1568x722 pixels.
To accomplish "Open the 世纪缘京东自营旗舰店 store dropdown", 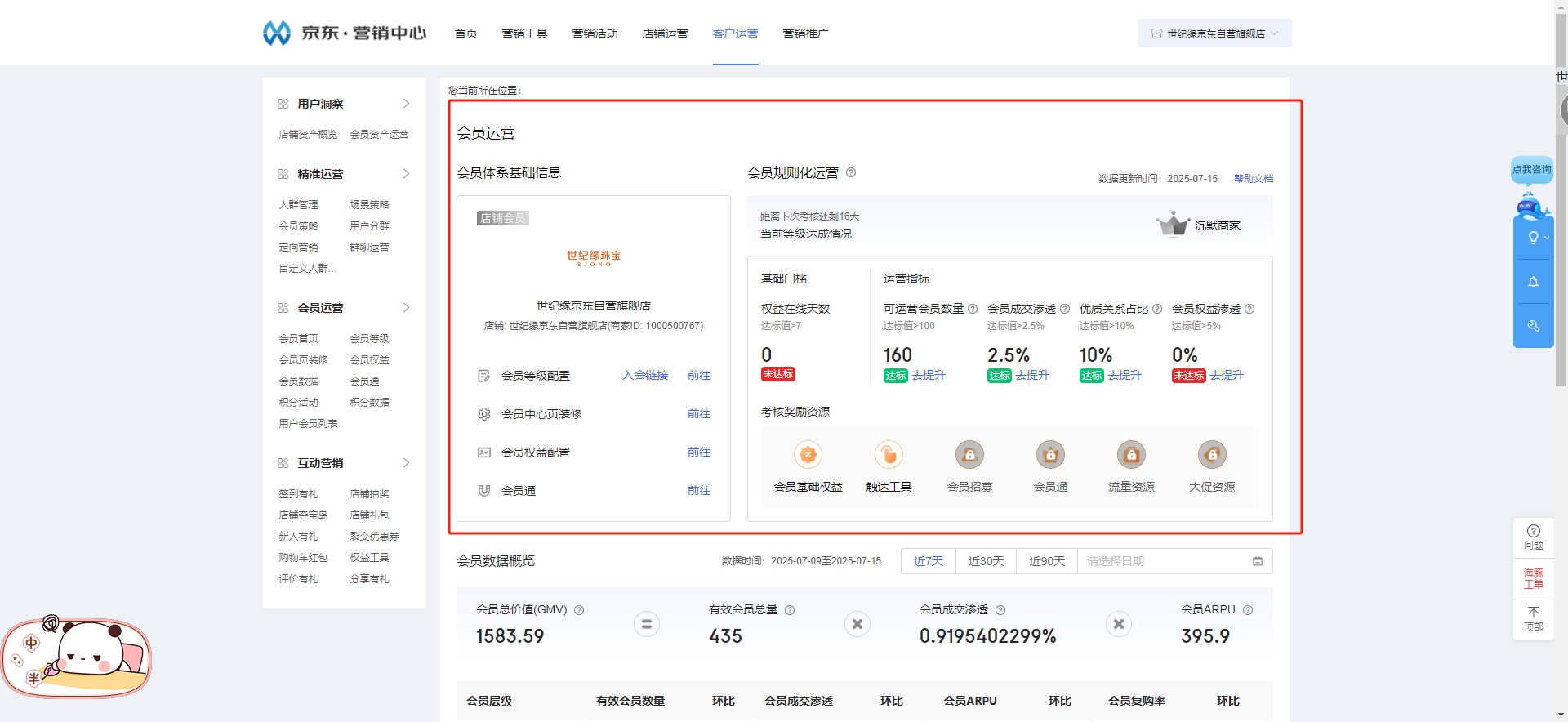I will (1214, 33).
